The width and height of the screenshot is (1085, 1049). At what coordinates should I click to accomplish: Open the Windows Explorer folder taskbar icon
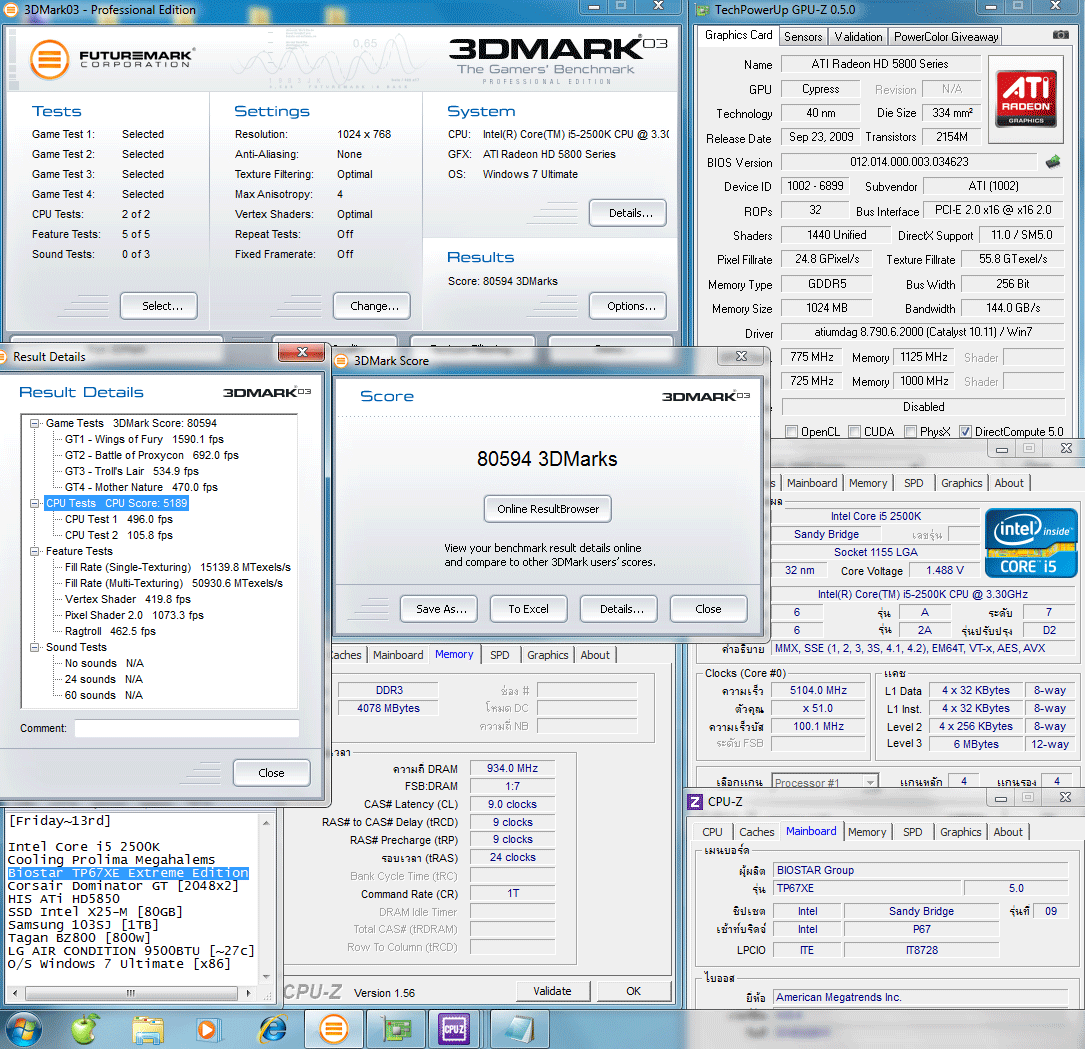point(148,1030)
